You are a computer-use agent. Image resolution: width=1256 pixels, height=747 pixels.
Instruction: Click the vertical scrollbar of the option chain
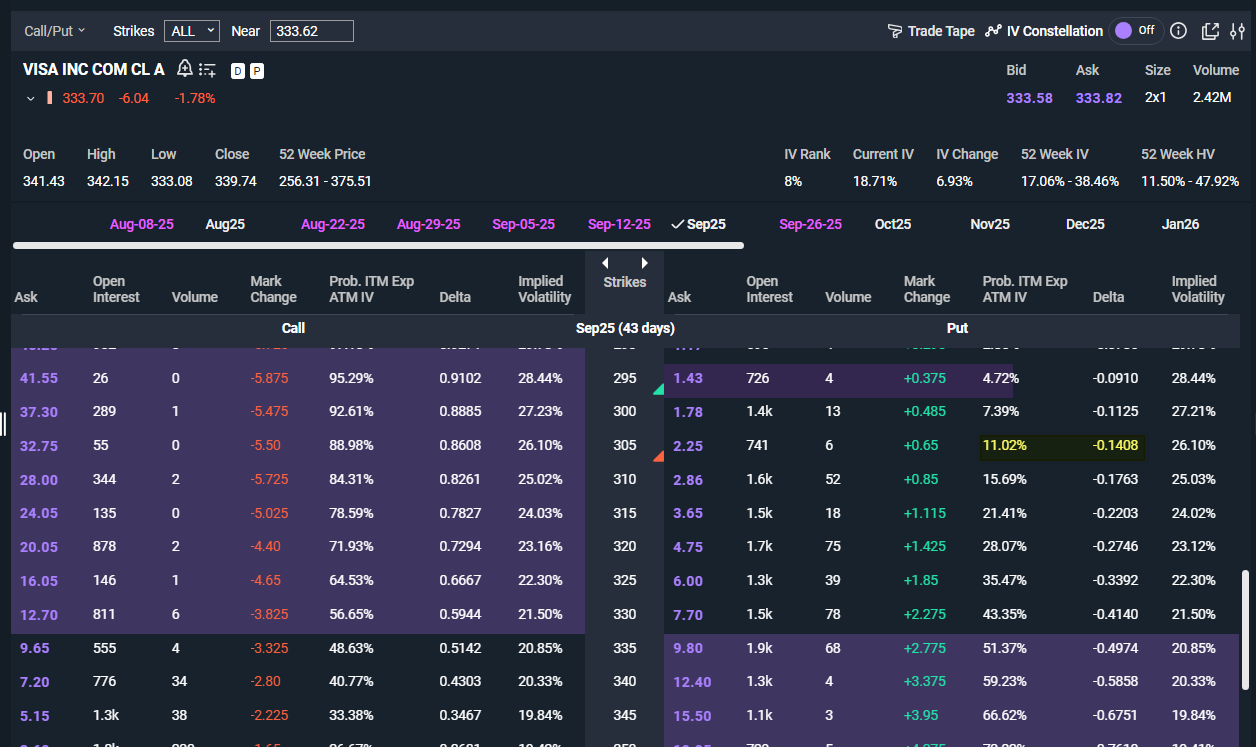1245,629
